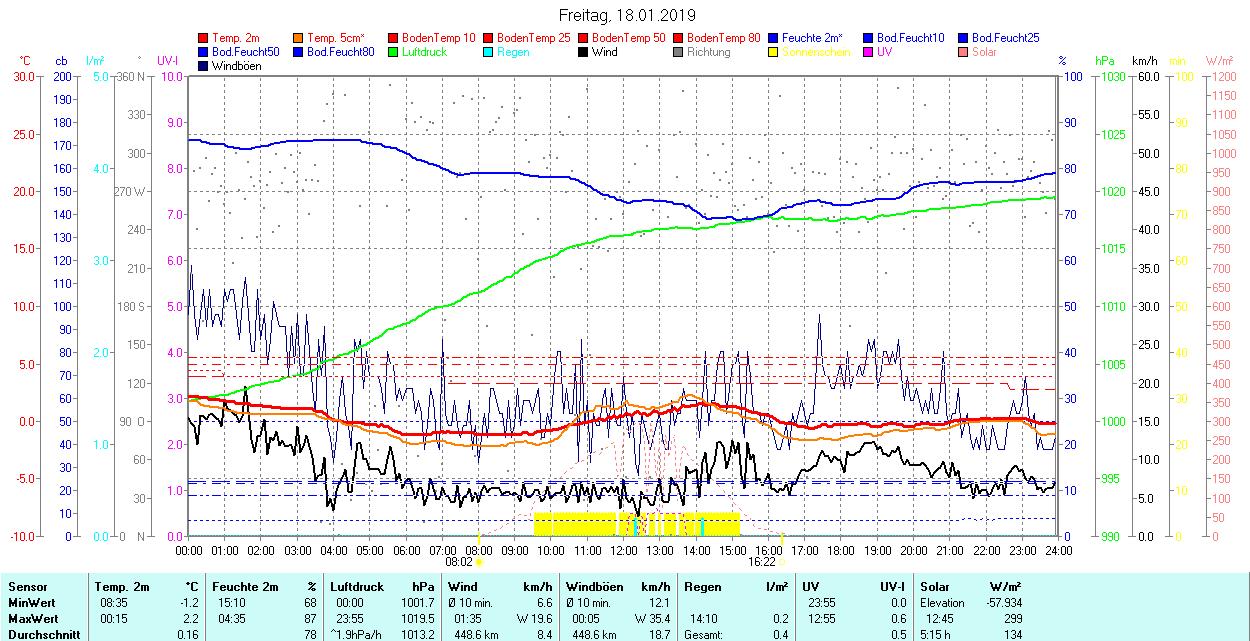Click the cyan Regen legend square
Viewport: 1250px width, 641px height.
489,52
